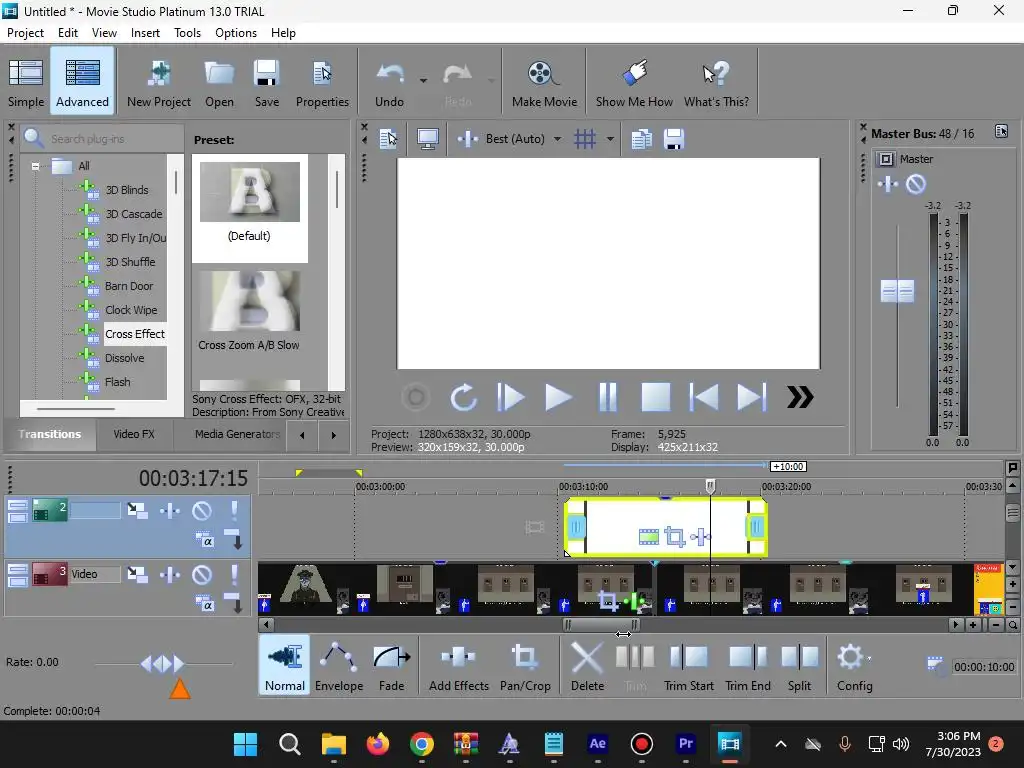1024x768 pixels.
Task: Play the preview
Action: [558, 397]
